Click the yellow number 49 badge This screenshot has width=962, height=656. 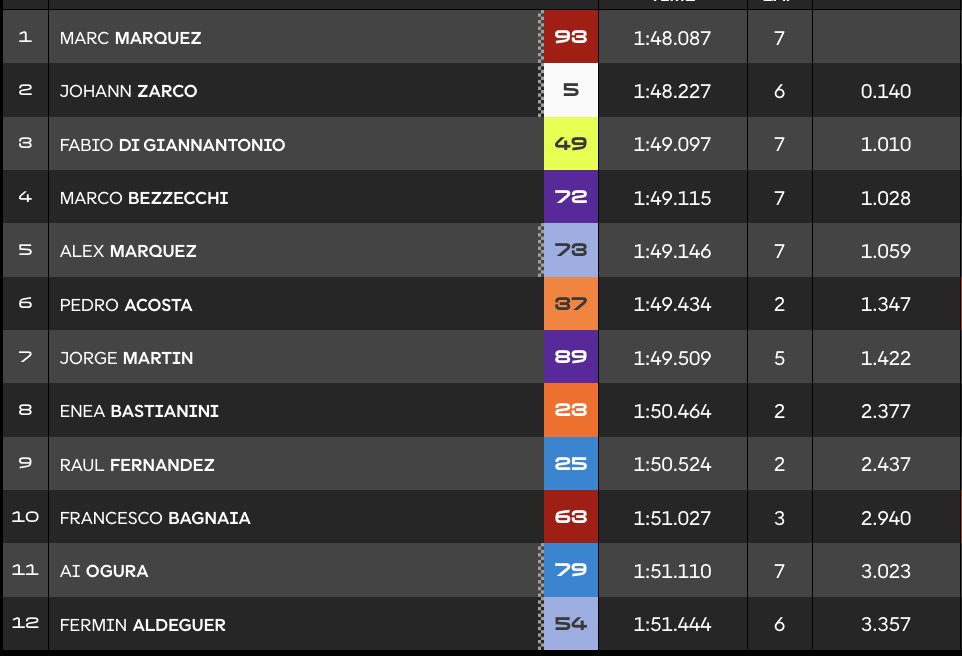coord(571,144)
